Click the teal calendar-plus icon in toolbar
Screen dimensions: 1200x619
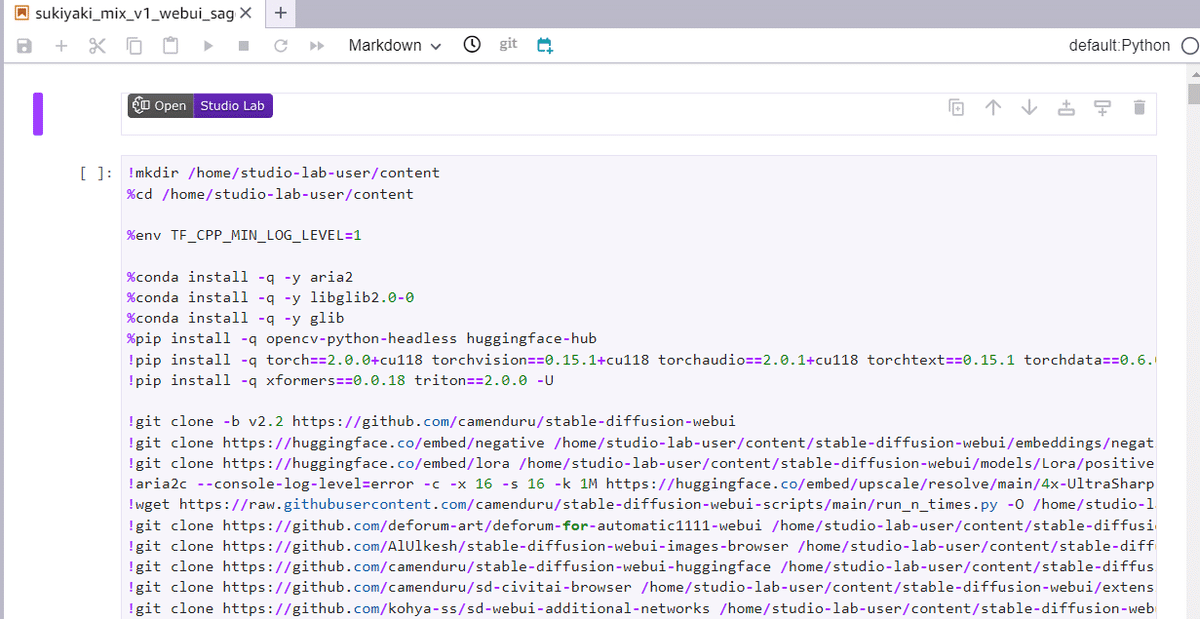[x=545, y=46]
